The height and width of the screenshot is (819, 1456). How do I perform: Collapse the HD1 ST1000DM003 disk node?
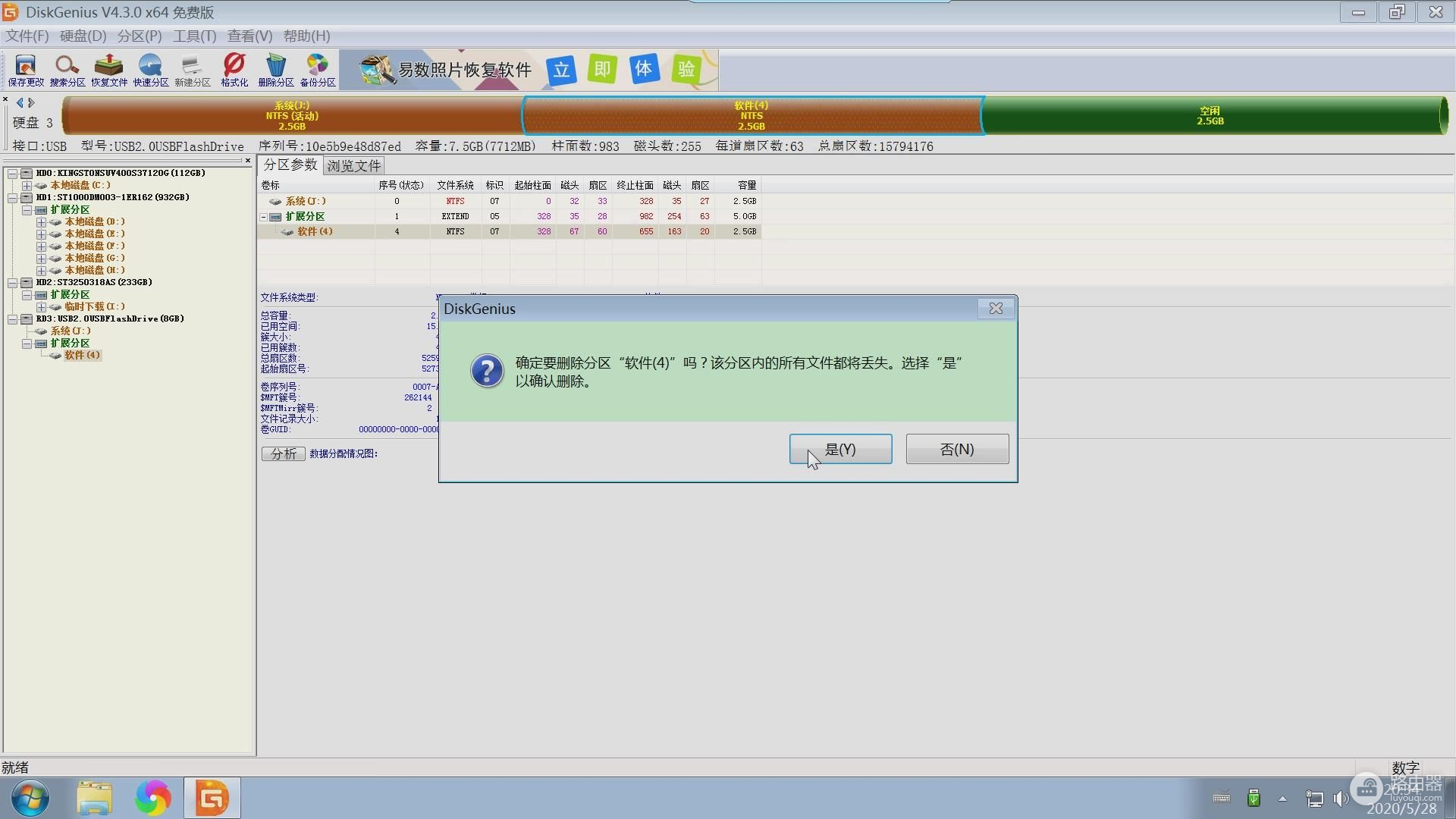coord(13,198)
